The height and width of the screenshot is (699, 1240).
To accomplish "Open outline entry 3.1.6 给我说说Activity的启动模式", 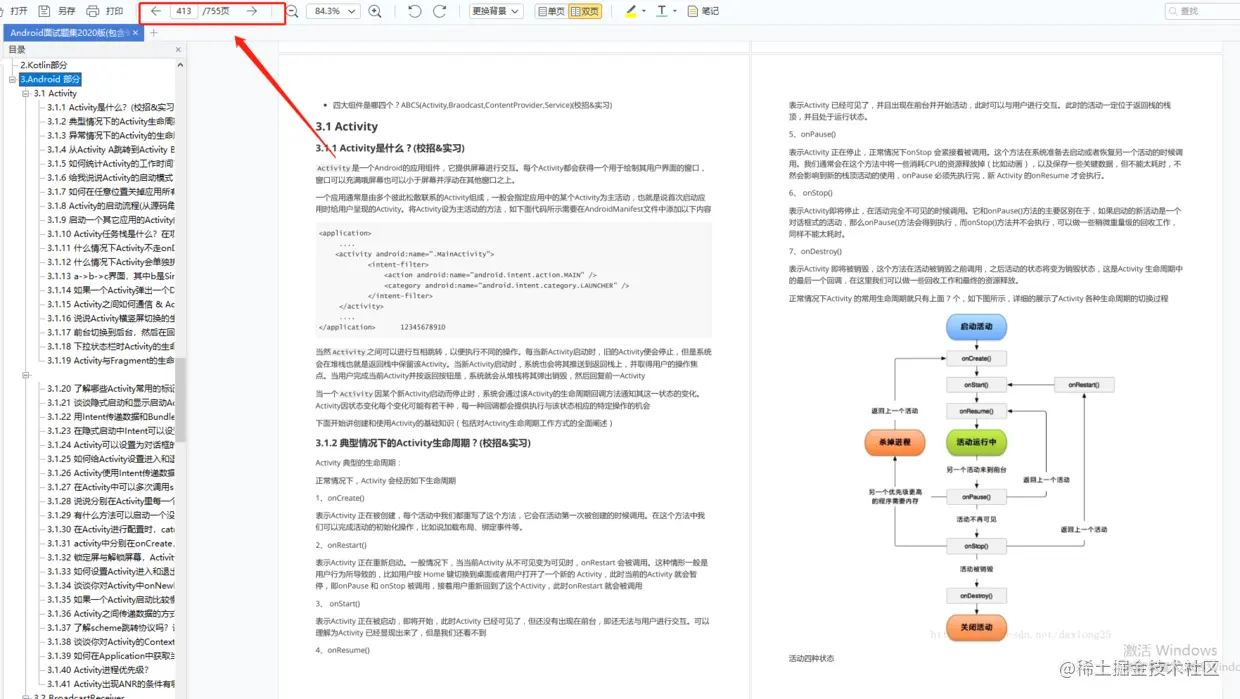I will point(110,177).
